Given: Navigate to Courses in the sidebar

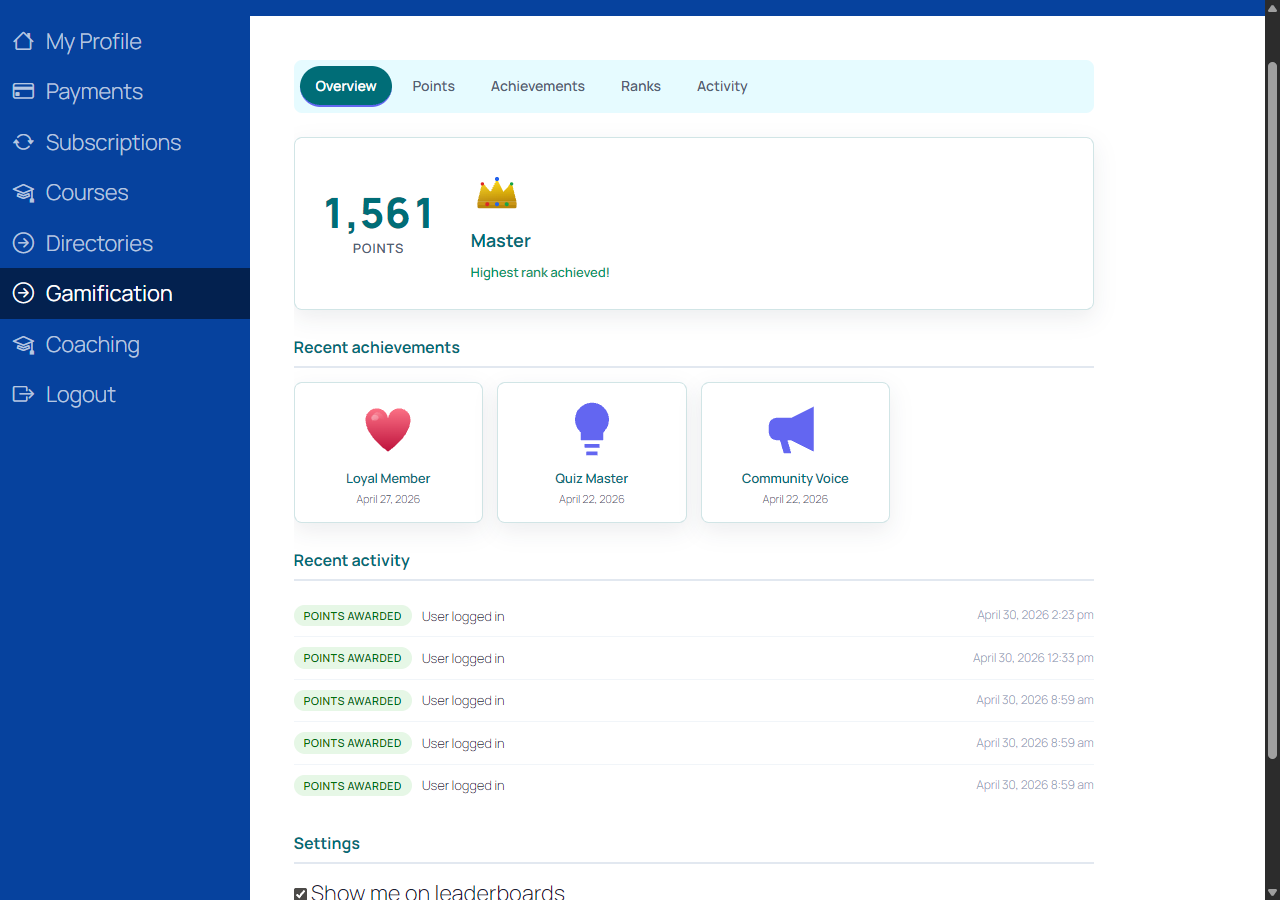Looking at the screenshot, I should (x=125, y=192).
